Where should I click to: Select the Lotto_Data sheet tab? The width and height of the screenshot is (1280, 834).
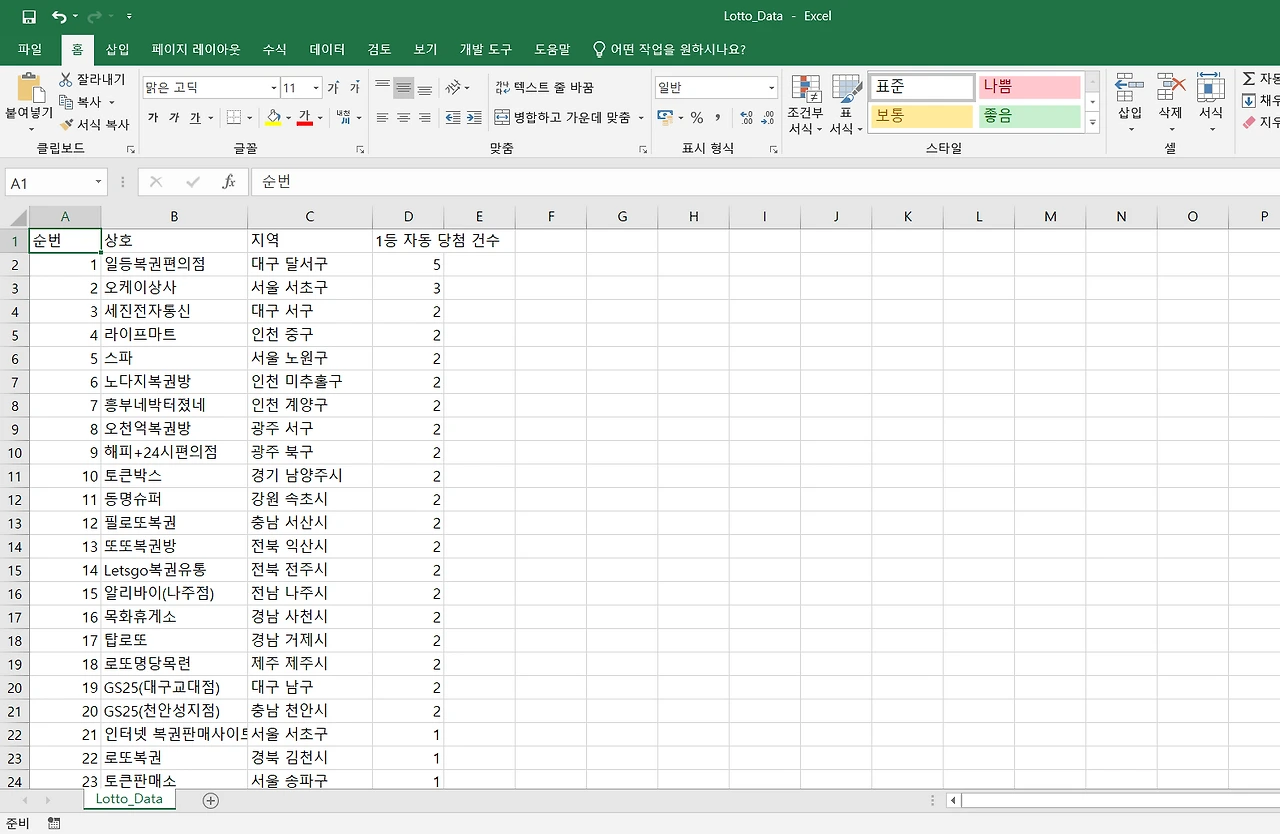tap(129, 799)
